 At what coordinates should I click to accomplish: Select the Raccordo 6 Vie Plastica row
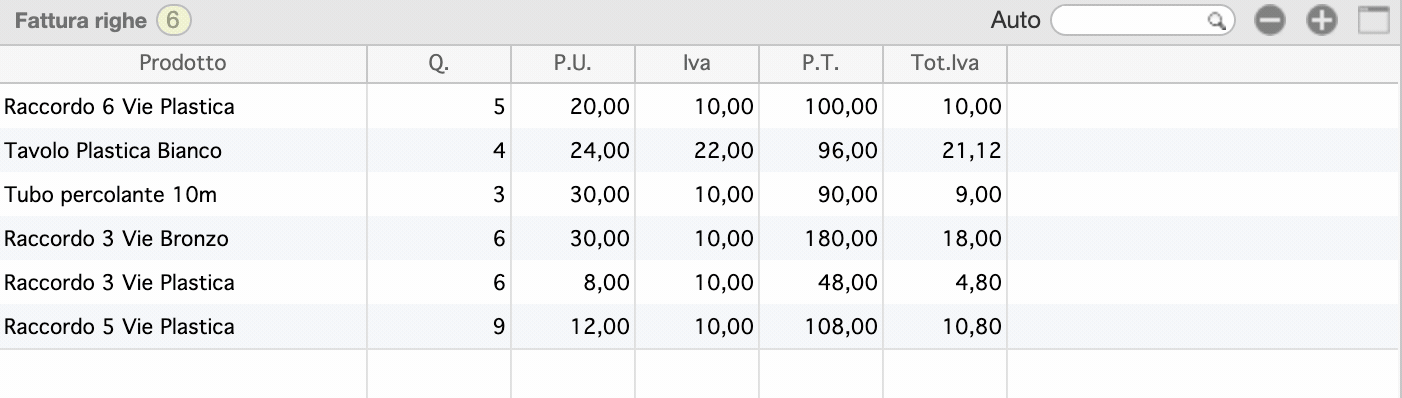[700, 106]
